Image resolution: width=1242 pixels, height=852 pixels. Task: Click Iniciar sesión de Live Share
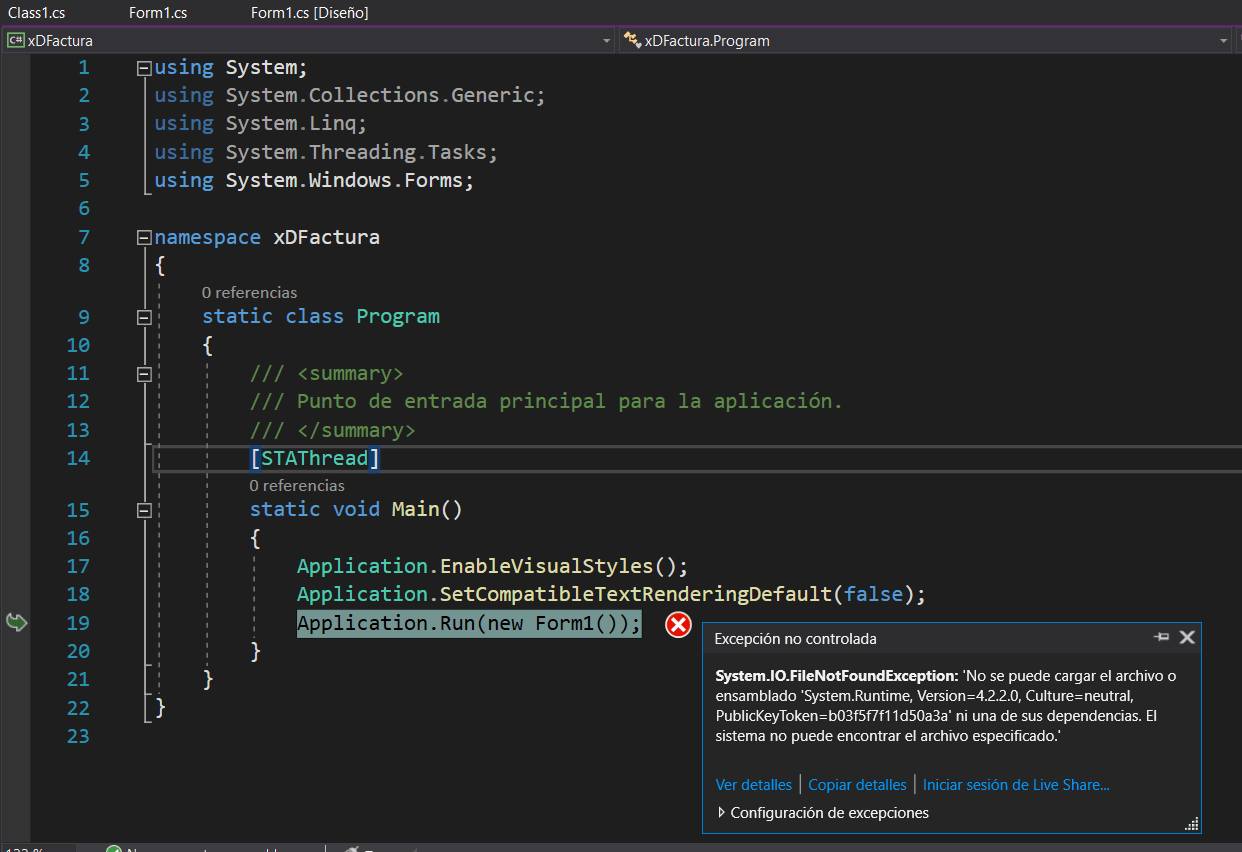(1016, 784)
